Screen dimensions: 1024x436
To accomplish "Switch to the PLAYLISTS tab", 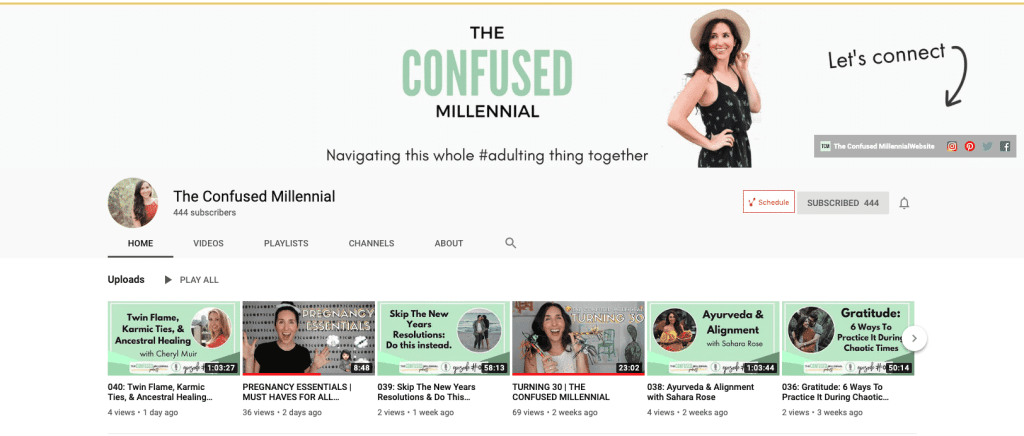I will (286, 243).
